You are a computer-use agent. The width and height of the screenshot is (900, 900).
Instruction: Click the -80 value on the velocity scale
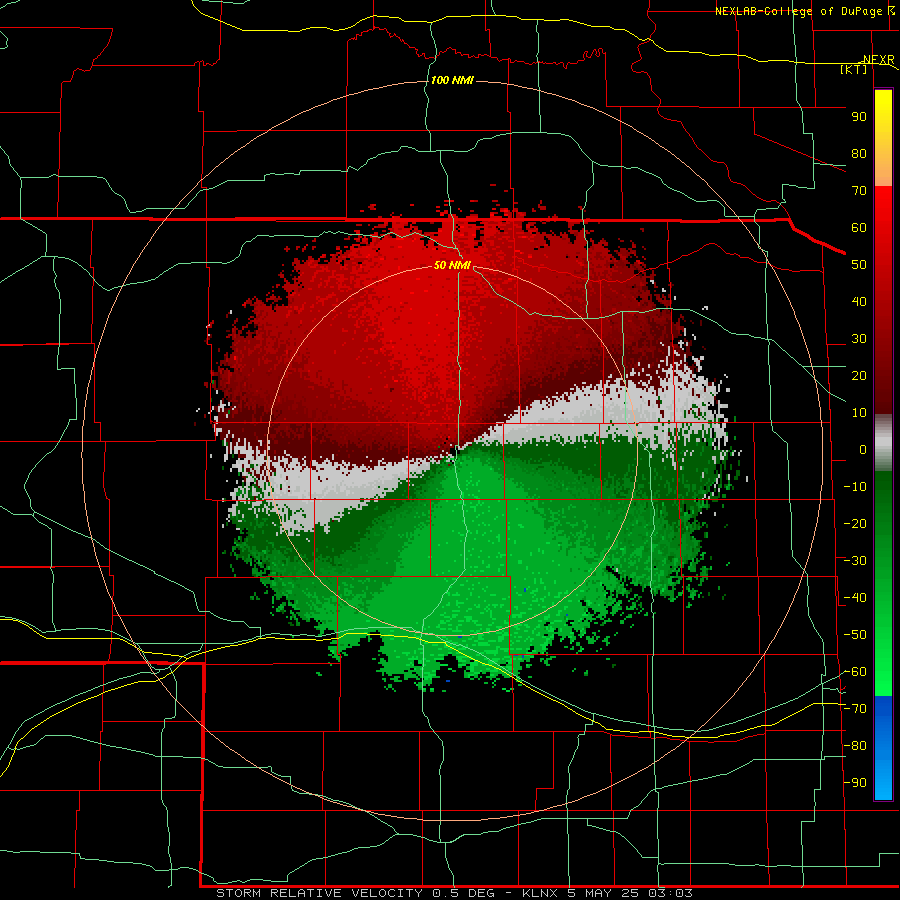point(855,746)
